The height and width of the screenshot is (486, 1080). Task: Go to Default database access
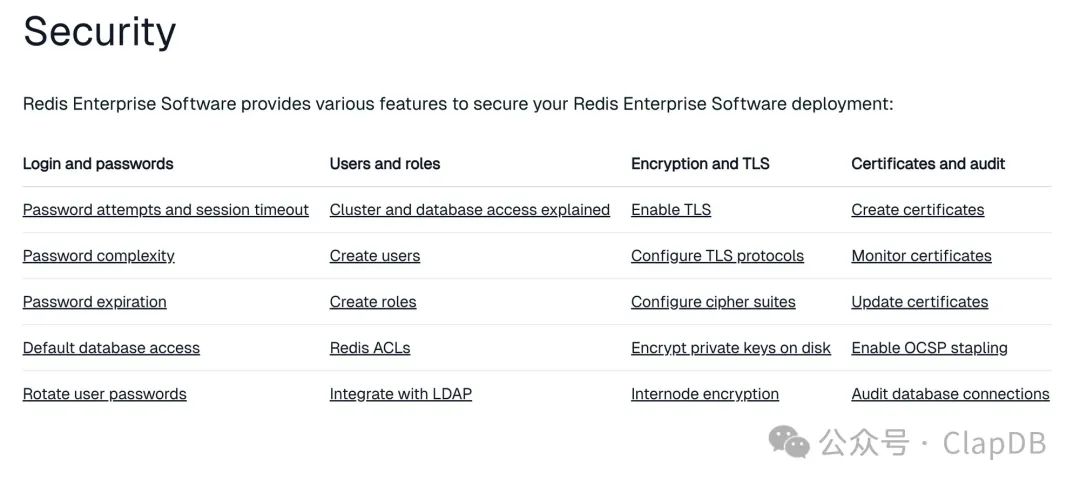[111, 348]
